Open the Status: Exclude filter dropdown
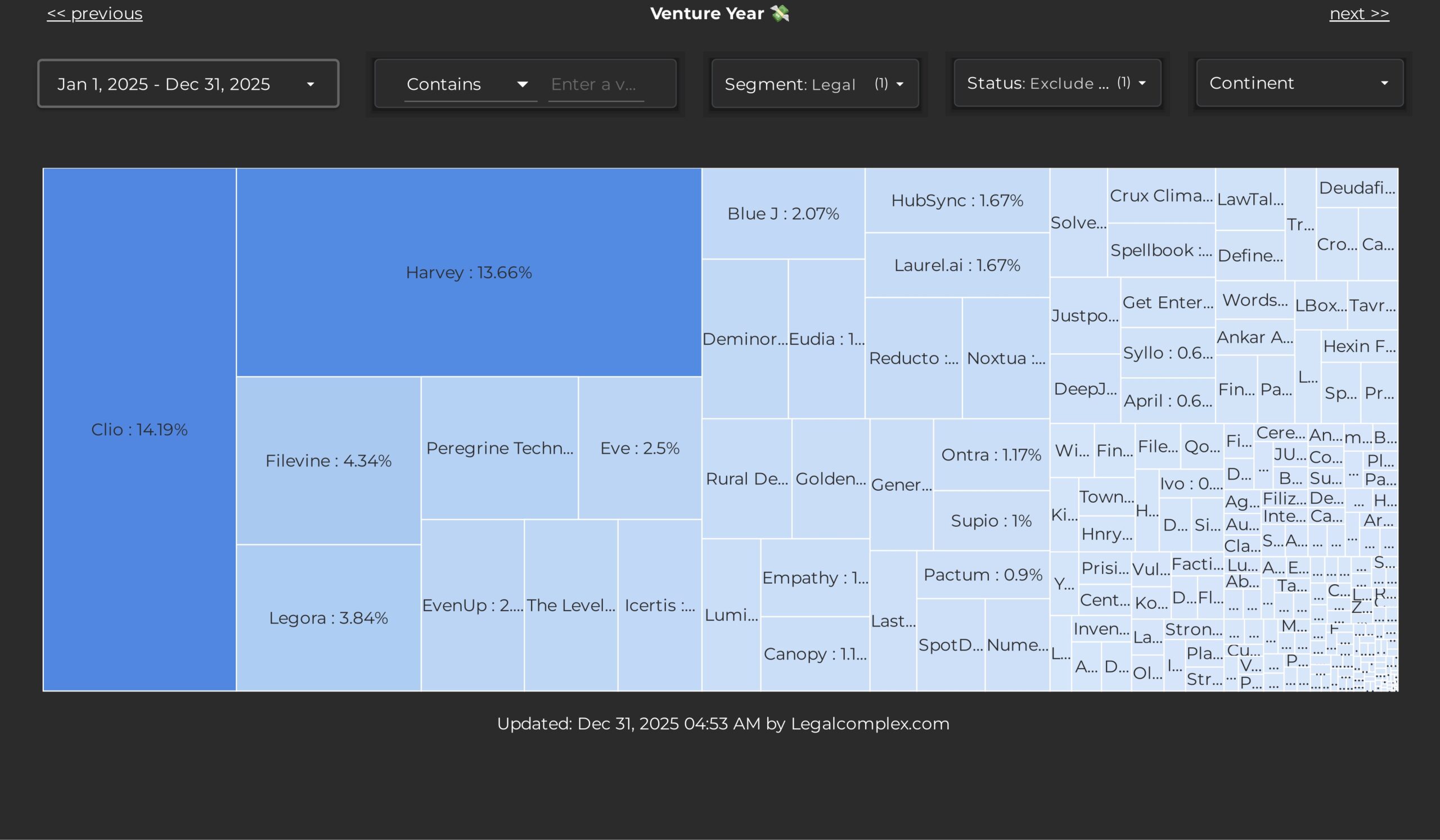The image size is (1440, 840). [x=1056, y=83]
